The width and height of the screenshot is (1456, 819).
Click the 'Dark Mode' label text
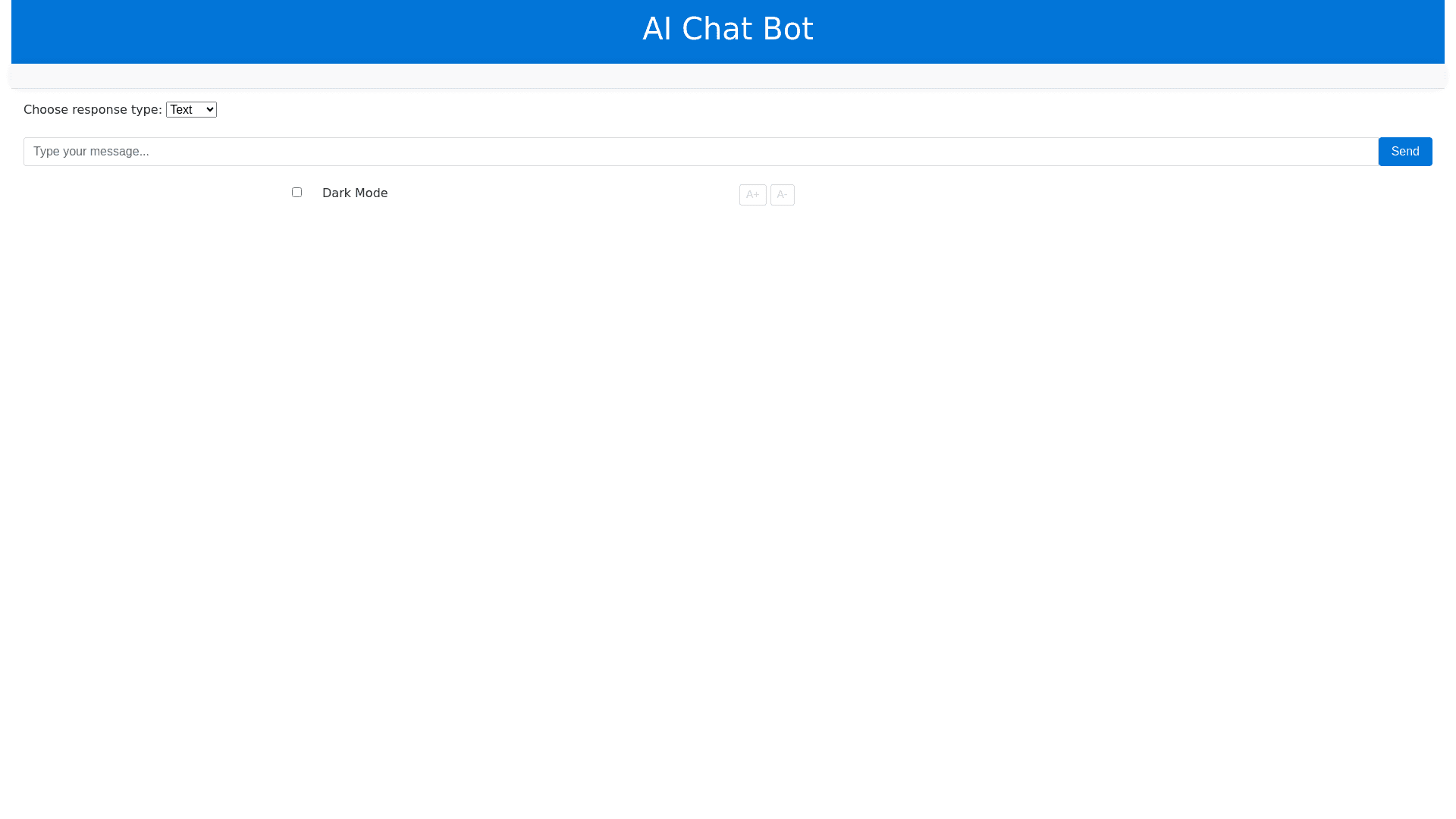pos(354,193)
